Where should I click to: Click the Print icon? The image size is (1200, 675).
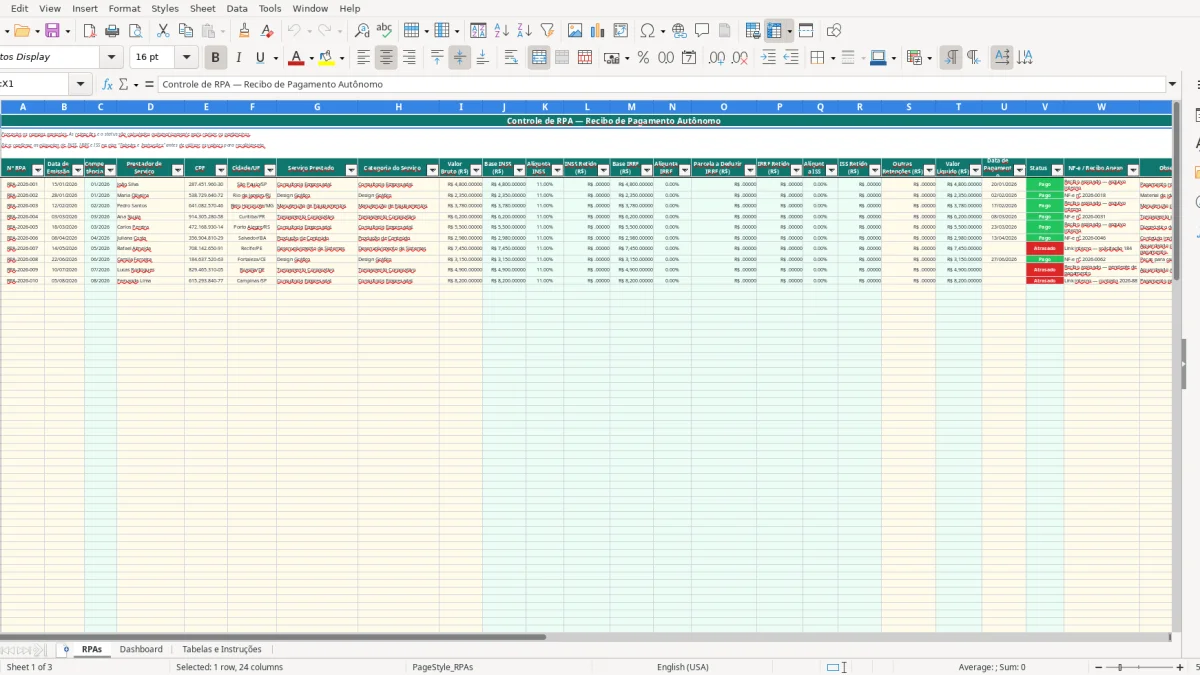111,31
